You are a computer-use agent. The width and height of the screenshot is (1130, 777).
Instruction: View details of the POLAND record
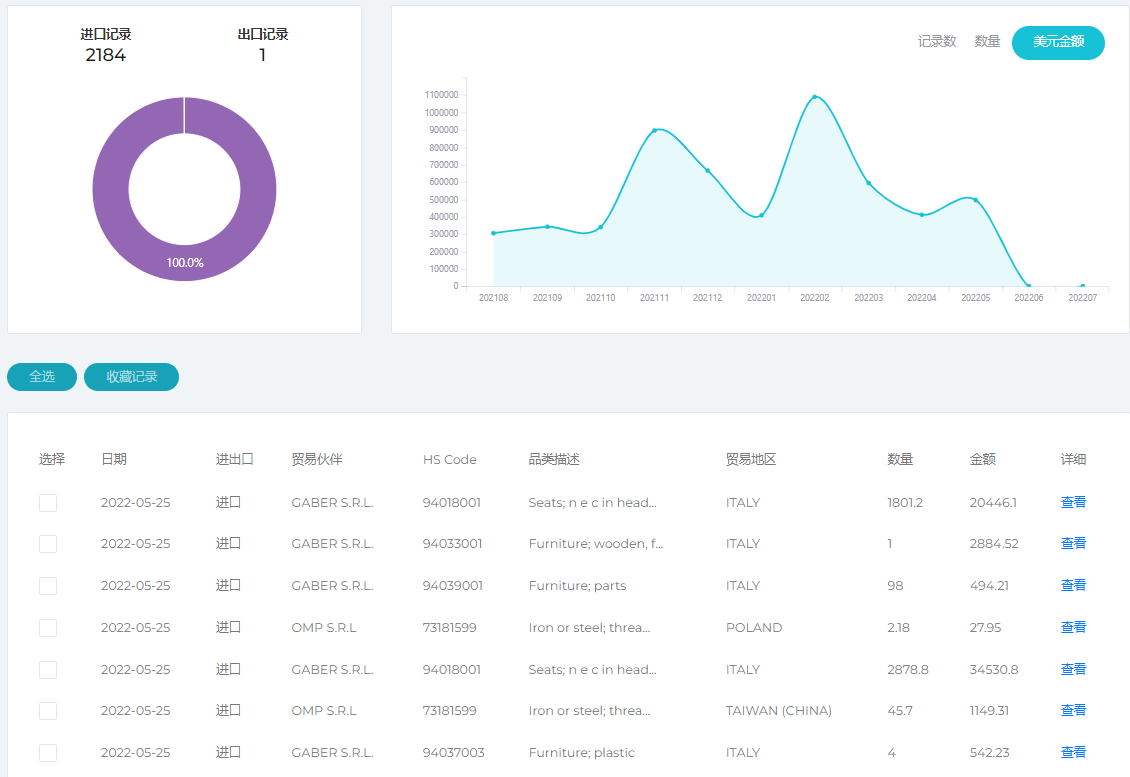[x=1073, y=628]
